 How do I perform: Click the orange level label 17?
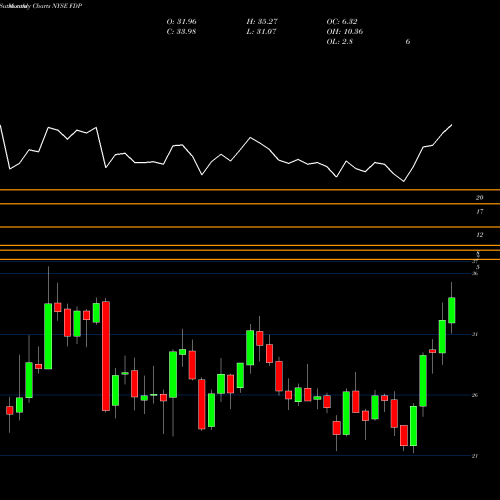pos(479,212)
